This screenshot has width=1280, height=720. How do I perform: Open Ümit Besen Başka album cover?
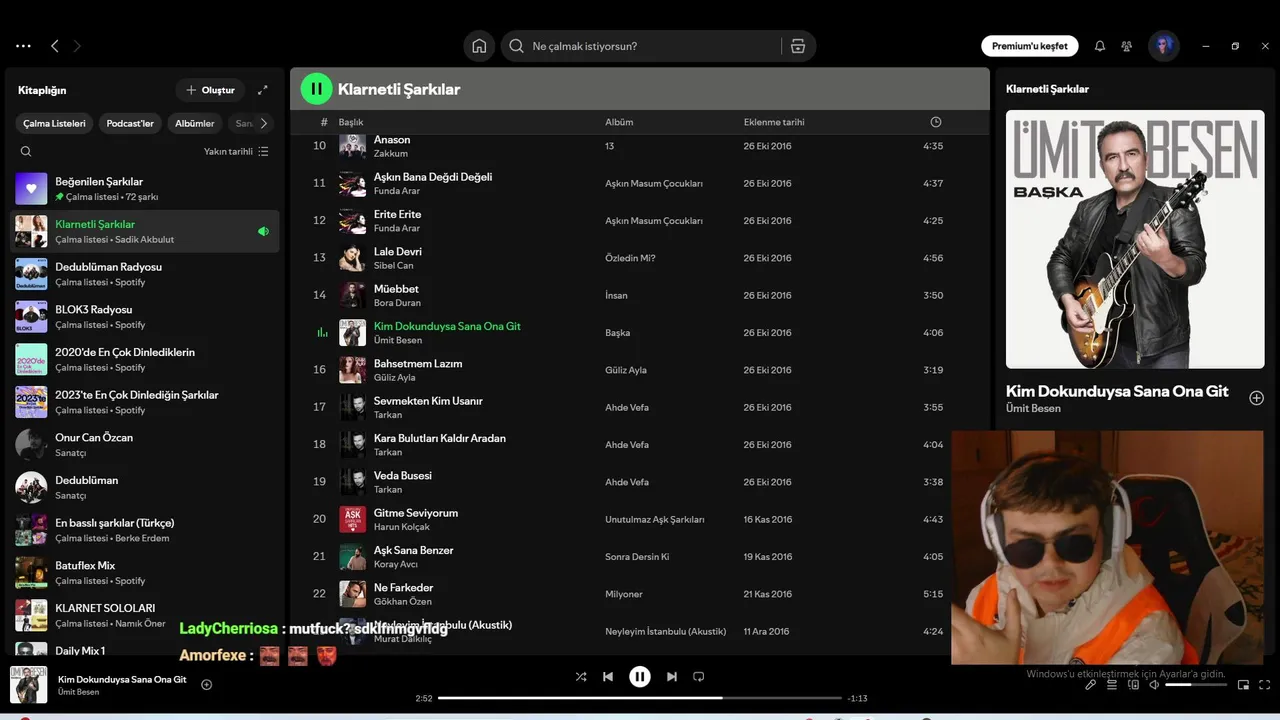[1135, 239]
